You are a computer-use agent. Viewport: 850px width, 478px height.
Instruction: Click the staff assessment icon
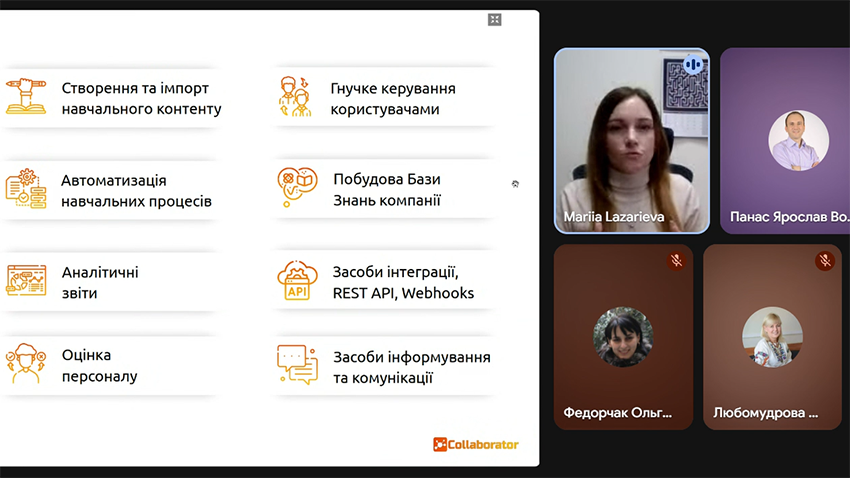(x=25, y=364)
